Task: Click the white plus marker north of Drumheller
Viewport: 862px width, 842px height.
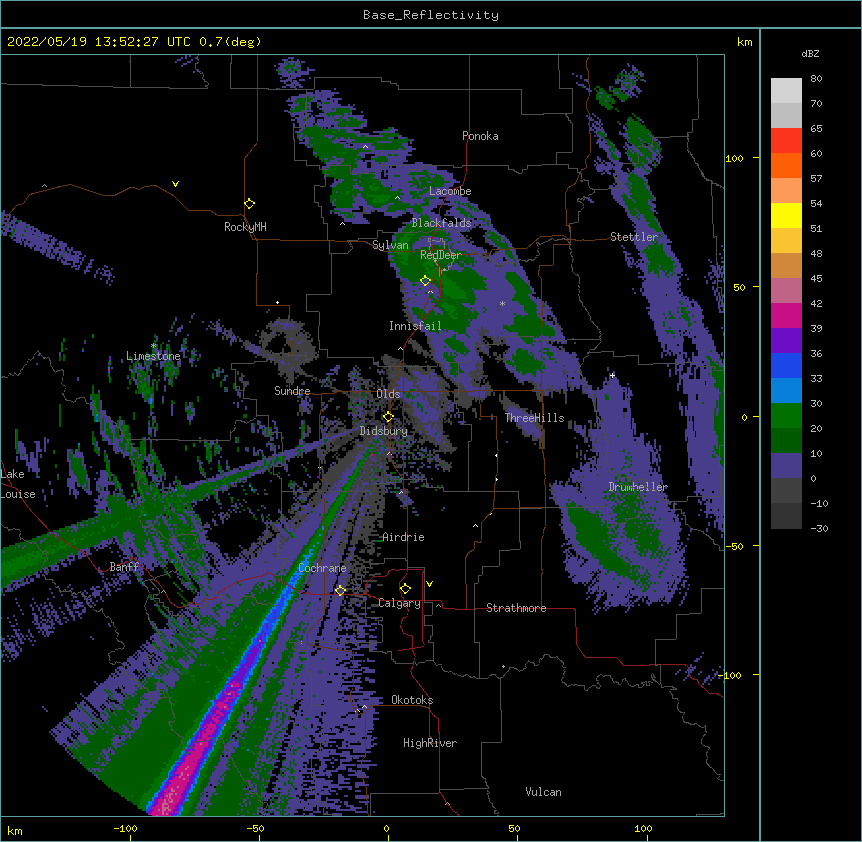Action: (x=612, y=375)
